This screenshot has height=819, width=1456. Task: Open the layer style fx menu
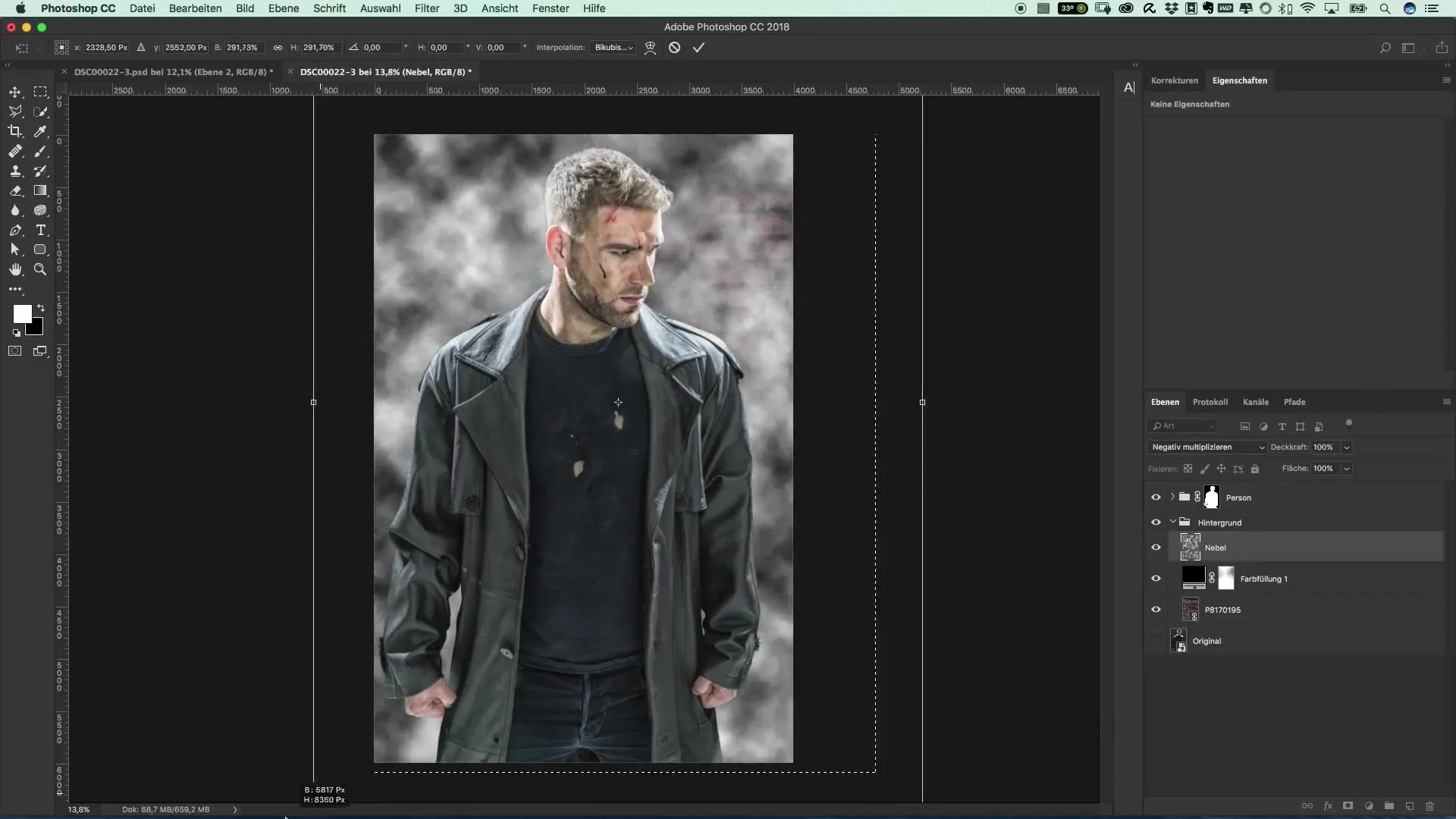click(x=1328, y=806)
